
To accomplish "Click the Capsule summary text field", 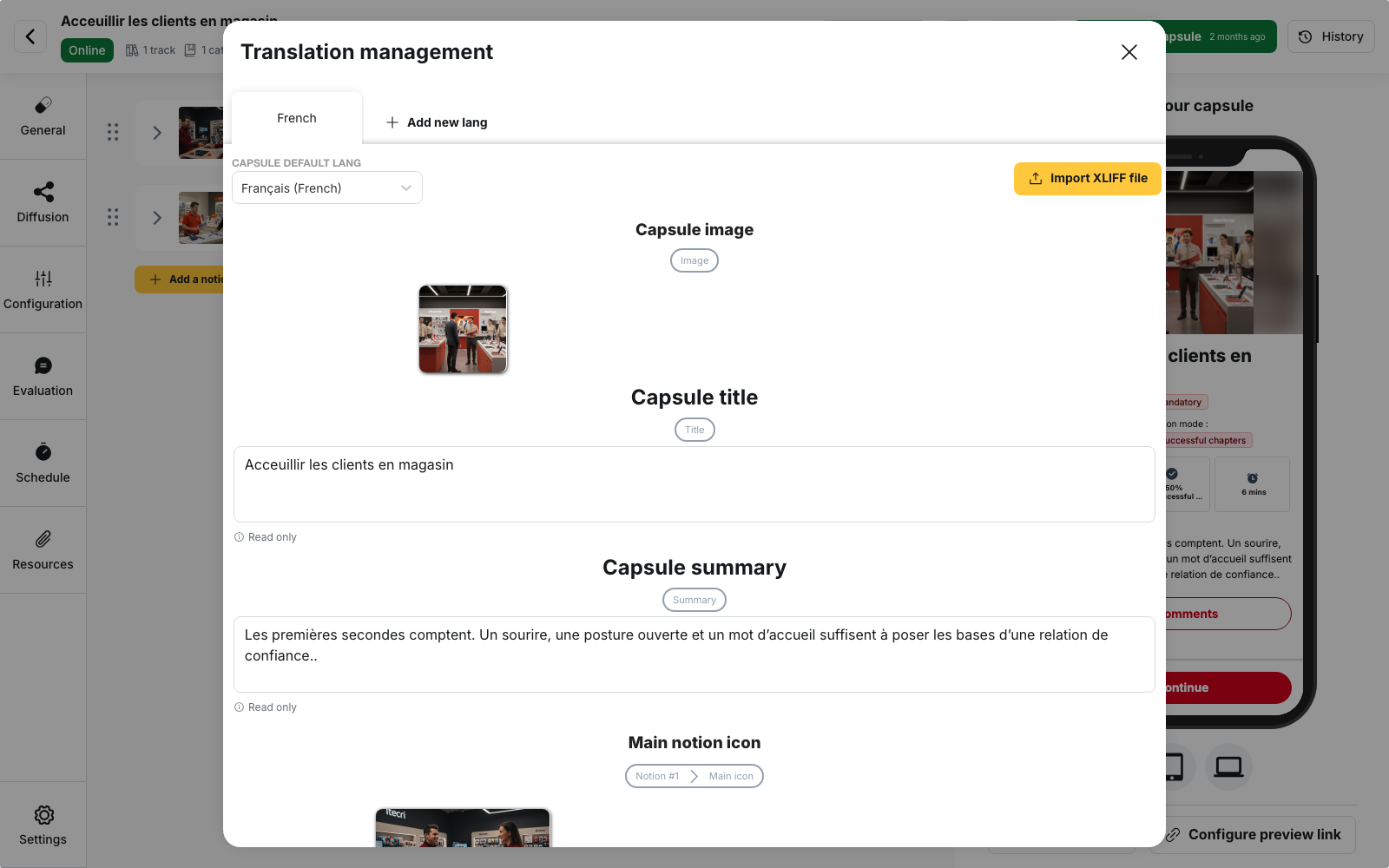I will pos(694,654).
